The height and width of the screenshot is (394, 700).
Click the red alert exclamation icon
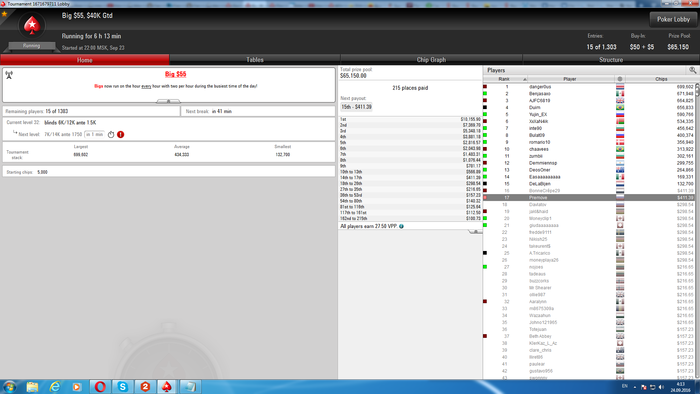(x=121, y=134)
